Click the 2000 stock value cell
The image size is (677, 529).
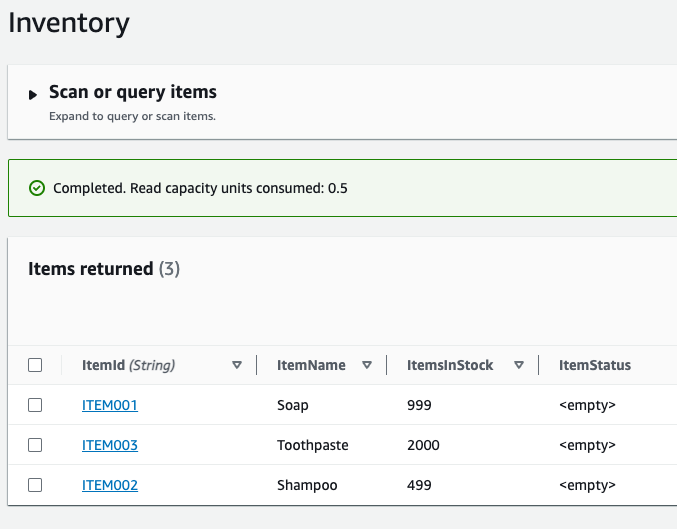423,445
